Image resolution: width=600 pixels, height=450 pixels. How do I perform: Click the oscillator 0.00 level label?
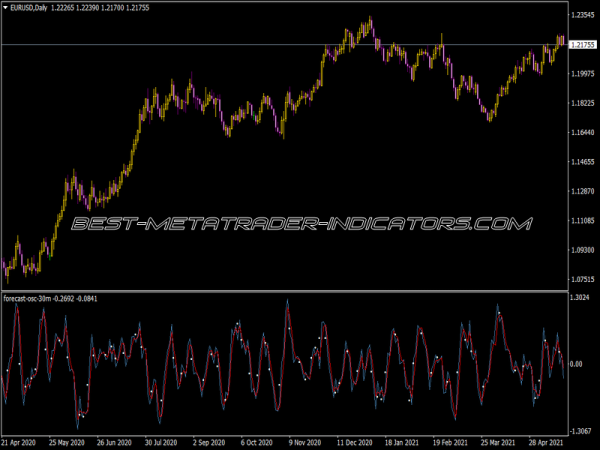click(578, 364)
